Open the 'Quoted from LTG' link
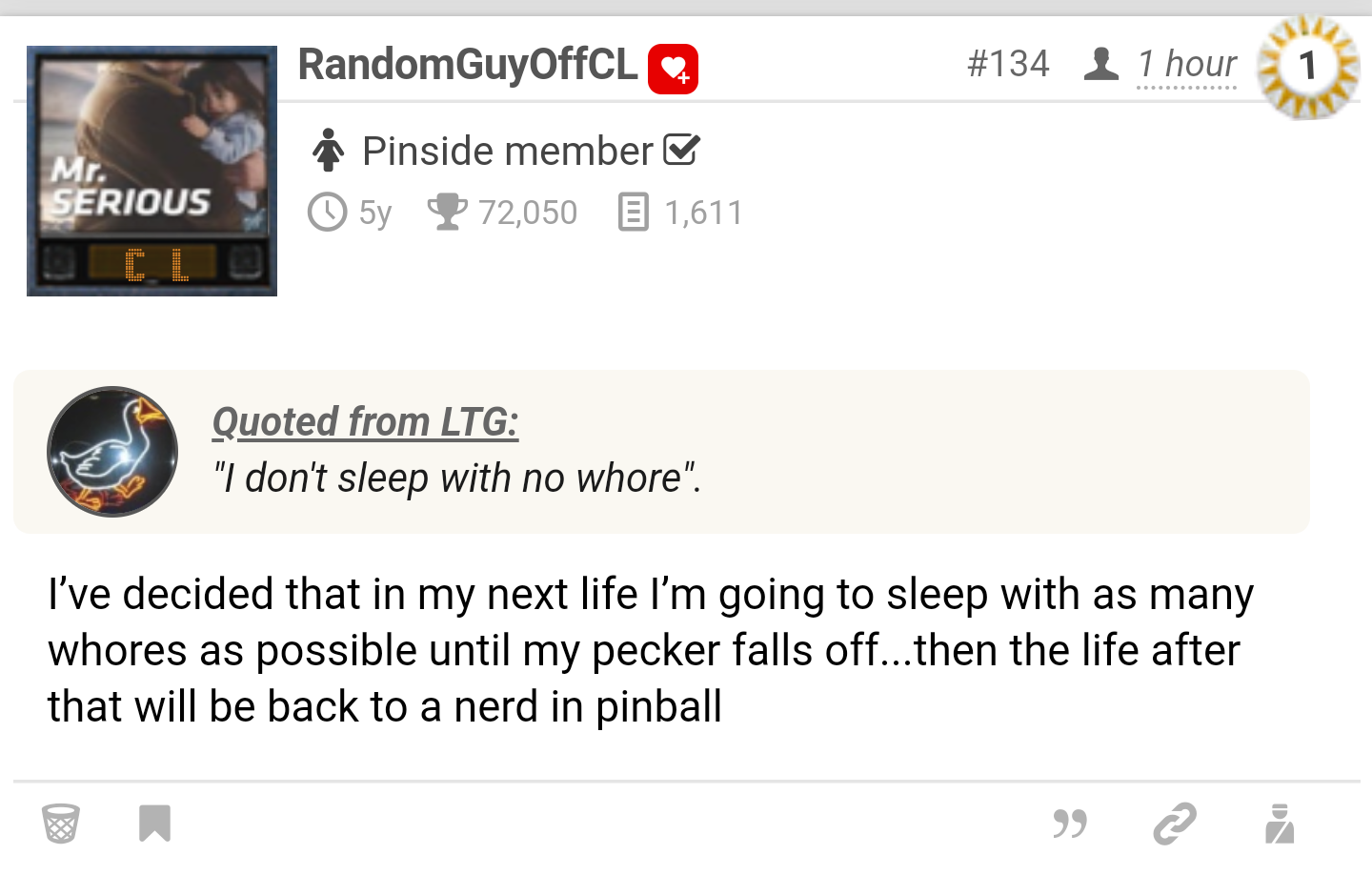This screenshot has width=1372, height=875. [365, 421]
